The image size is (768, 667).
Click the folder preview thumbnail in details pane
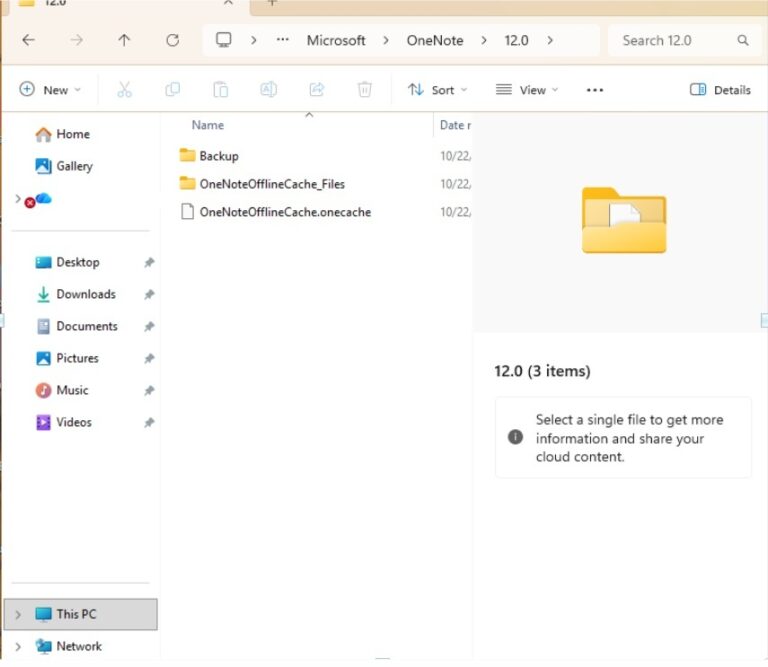click(624, 219)
